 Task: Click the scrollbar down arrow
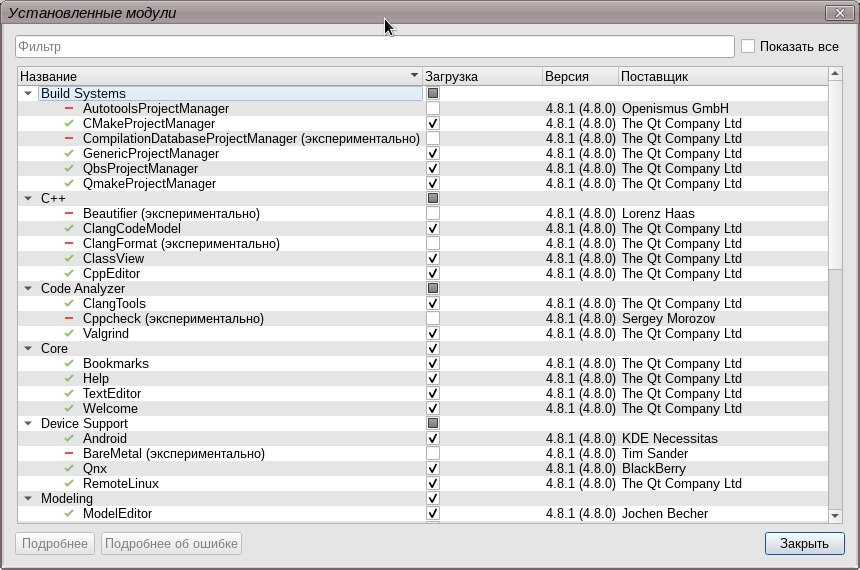point(835,516)
